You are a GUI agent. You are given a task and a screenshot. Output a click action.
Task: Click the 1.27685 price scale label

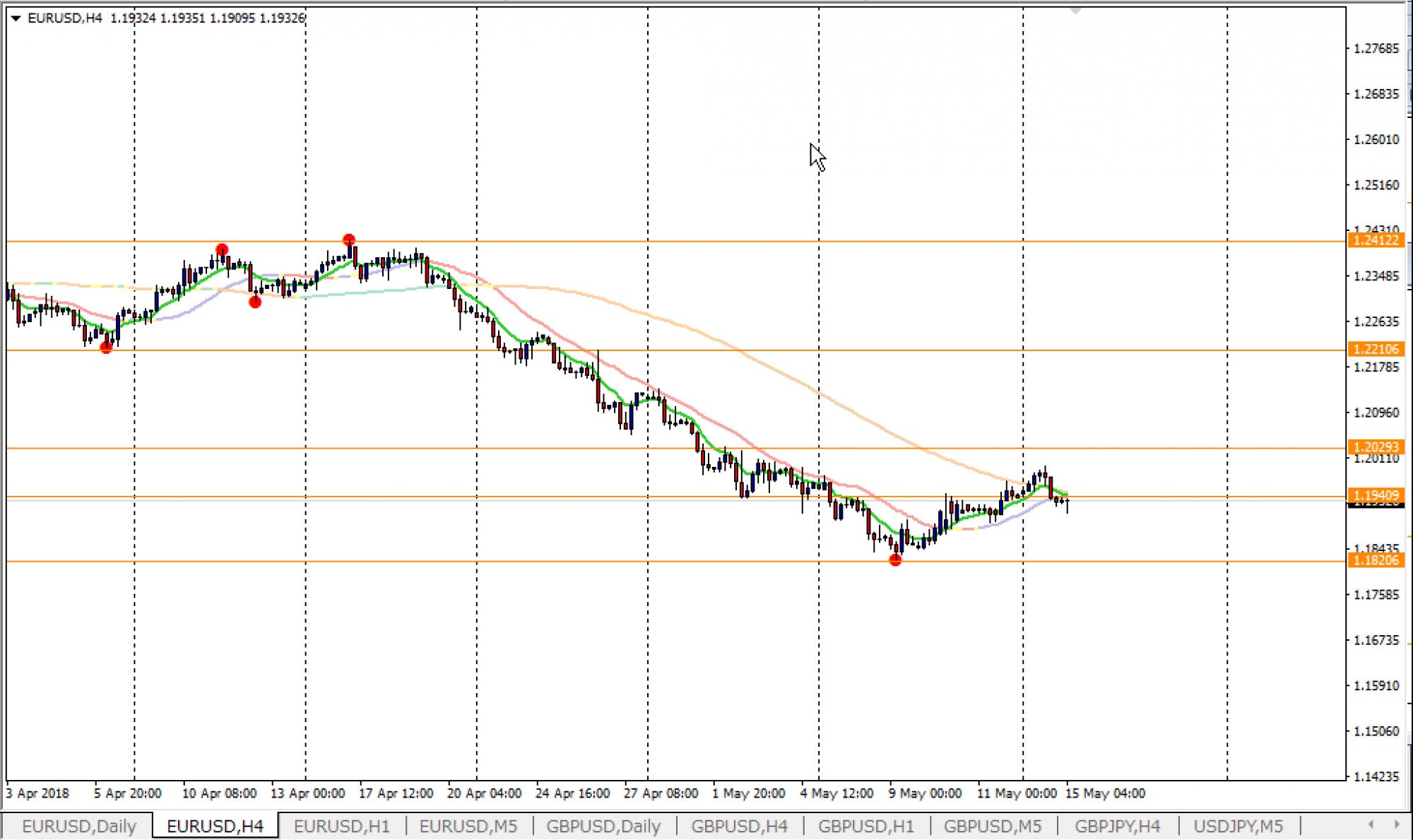click(1376, 49)
